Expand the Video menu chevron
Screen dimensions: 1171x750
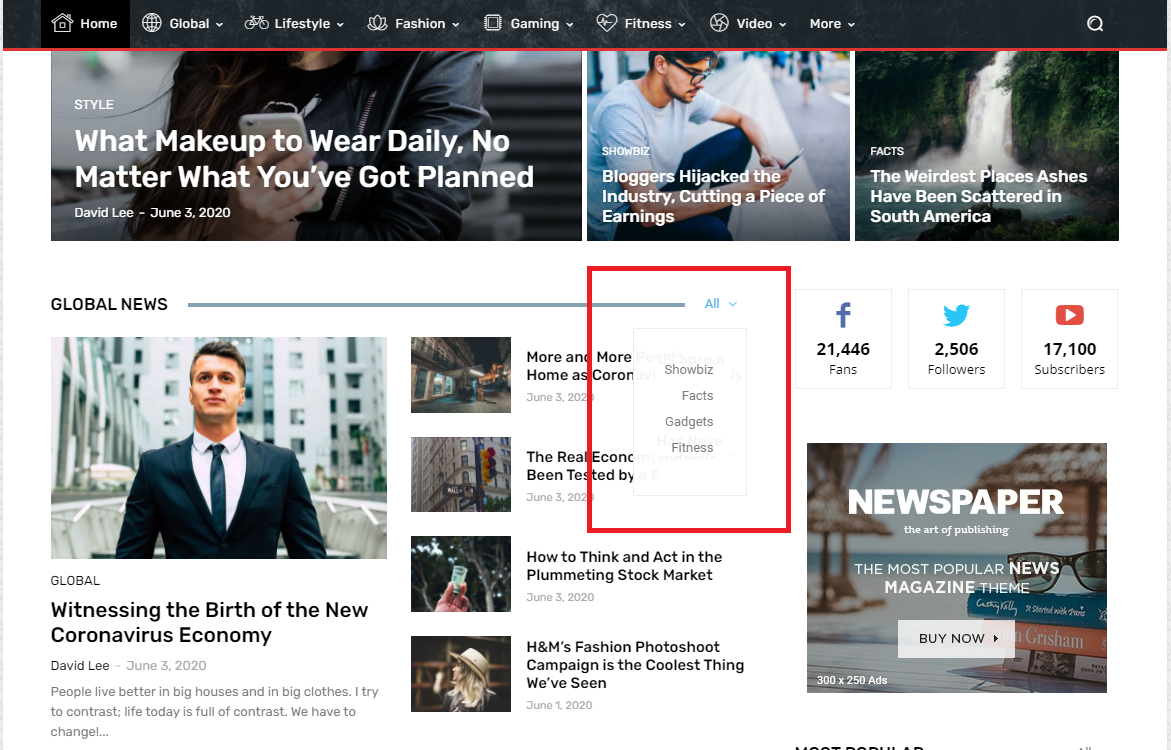point(783,25)
